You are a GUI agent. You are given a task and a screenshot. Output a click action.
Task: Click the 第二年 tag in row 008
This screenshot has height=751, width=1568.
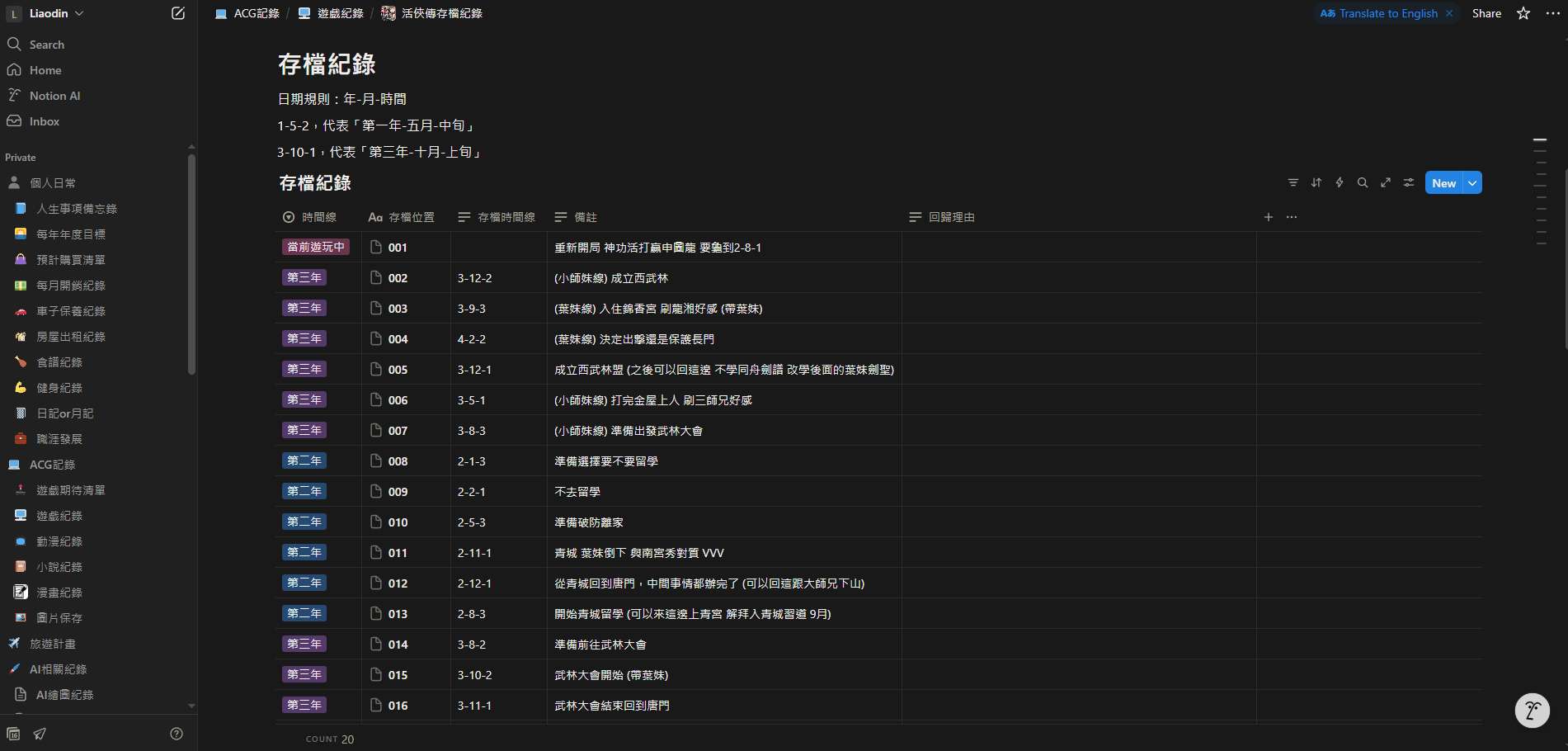pyautogui.click(x=304, y=461)
